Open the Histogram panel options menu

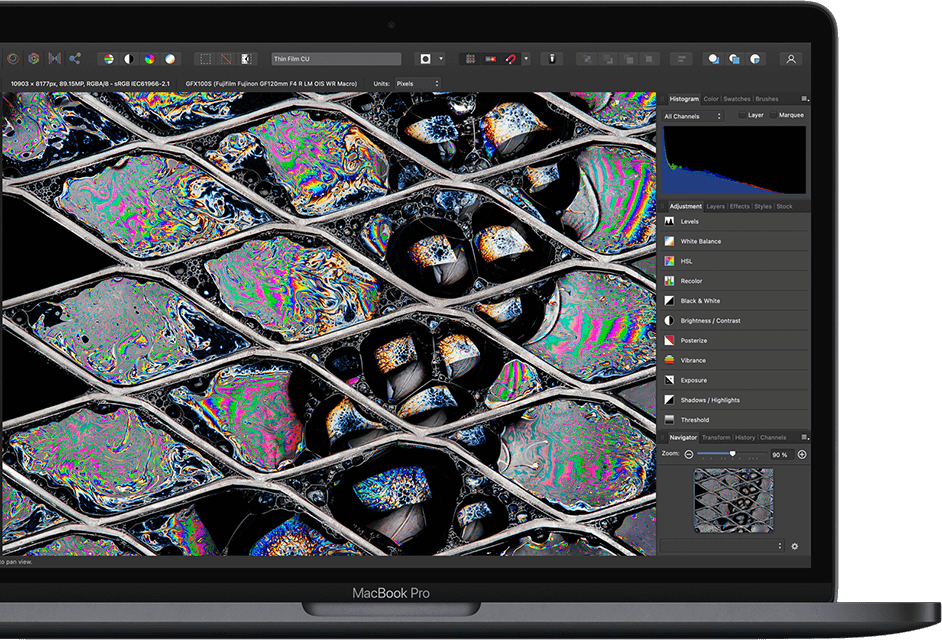[x=804, y=99]
